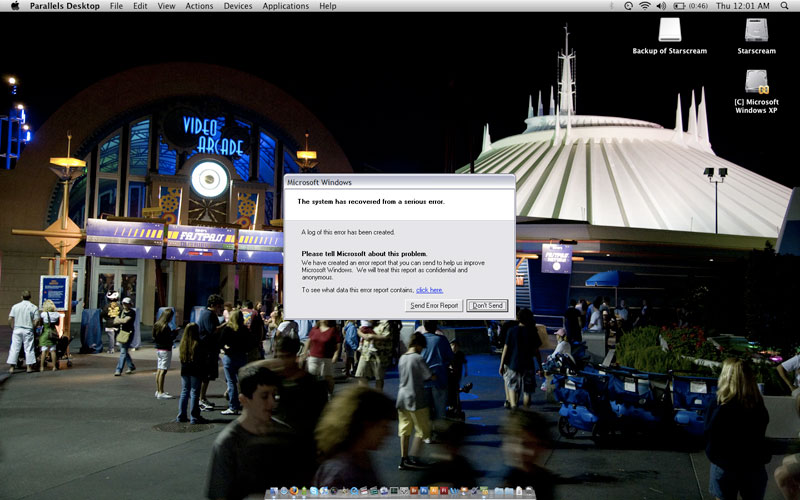Open the Wi-Fi status menu

tap(645, 6)
